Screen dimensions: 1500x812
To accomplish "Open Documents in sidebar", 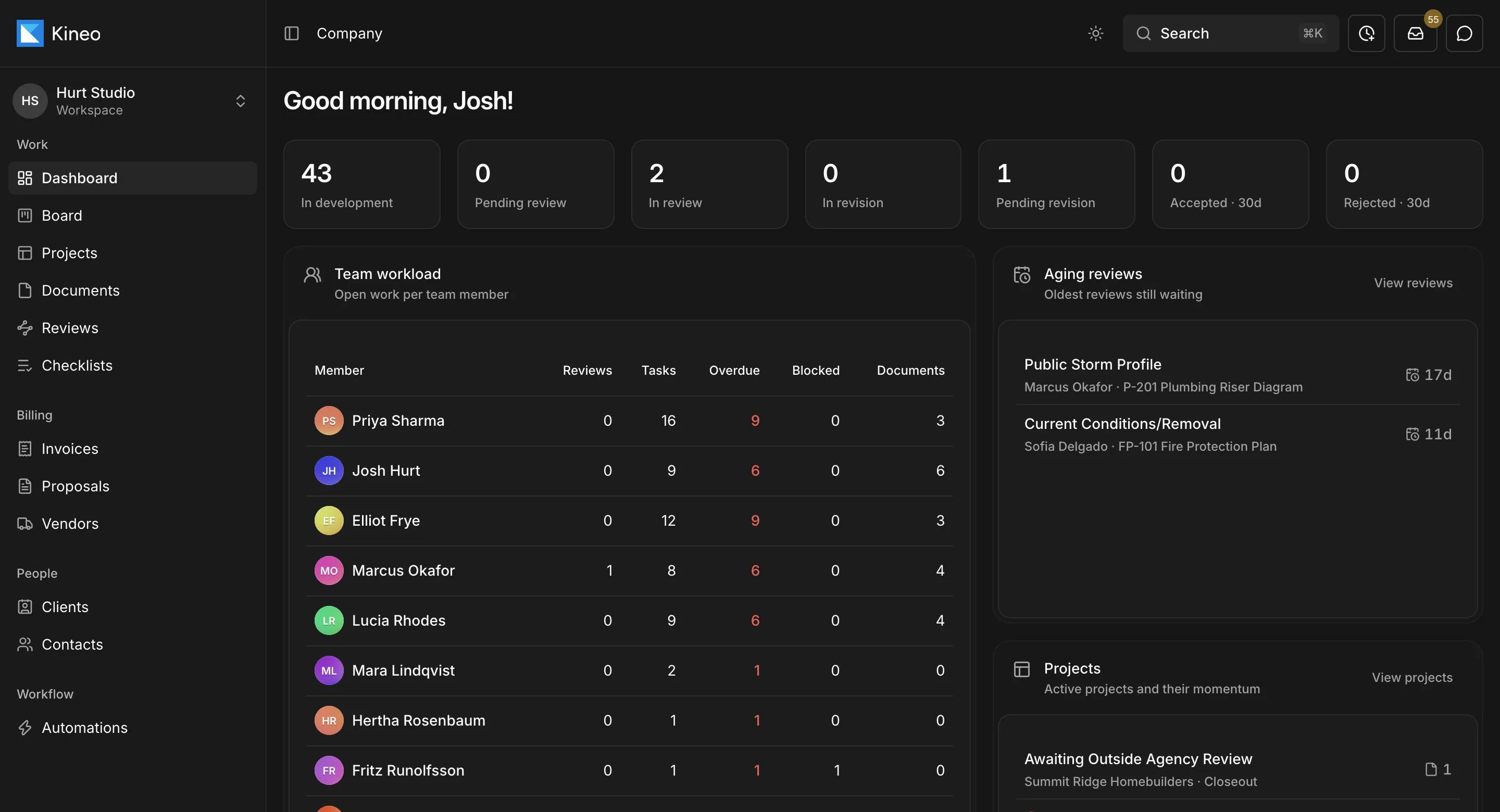I will click(133, 290).
